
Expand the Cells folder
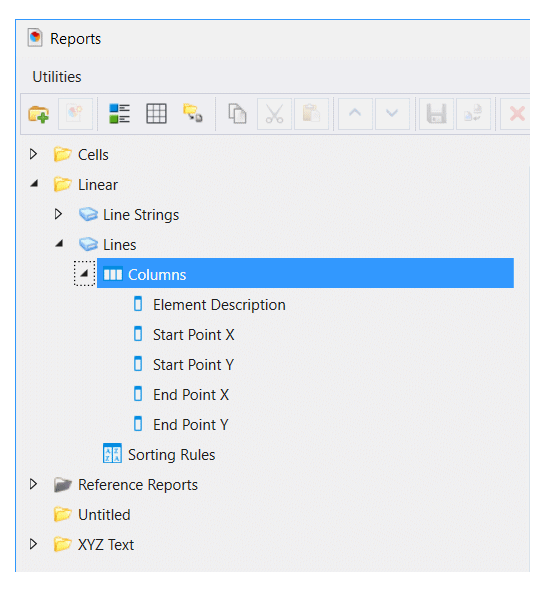(x=33, y=154)
